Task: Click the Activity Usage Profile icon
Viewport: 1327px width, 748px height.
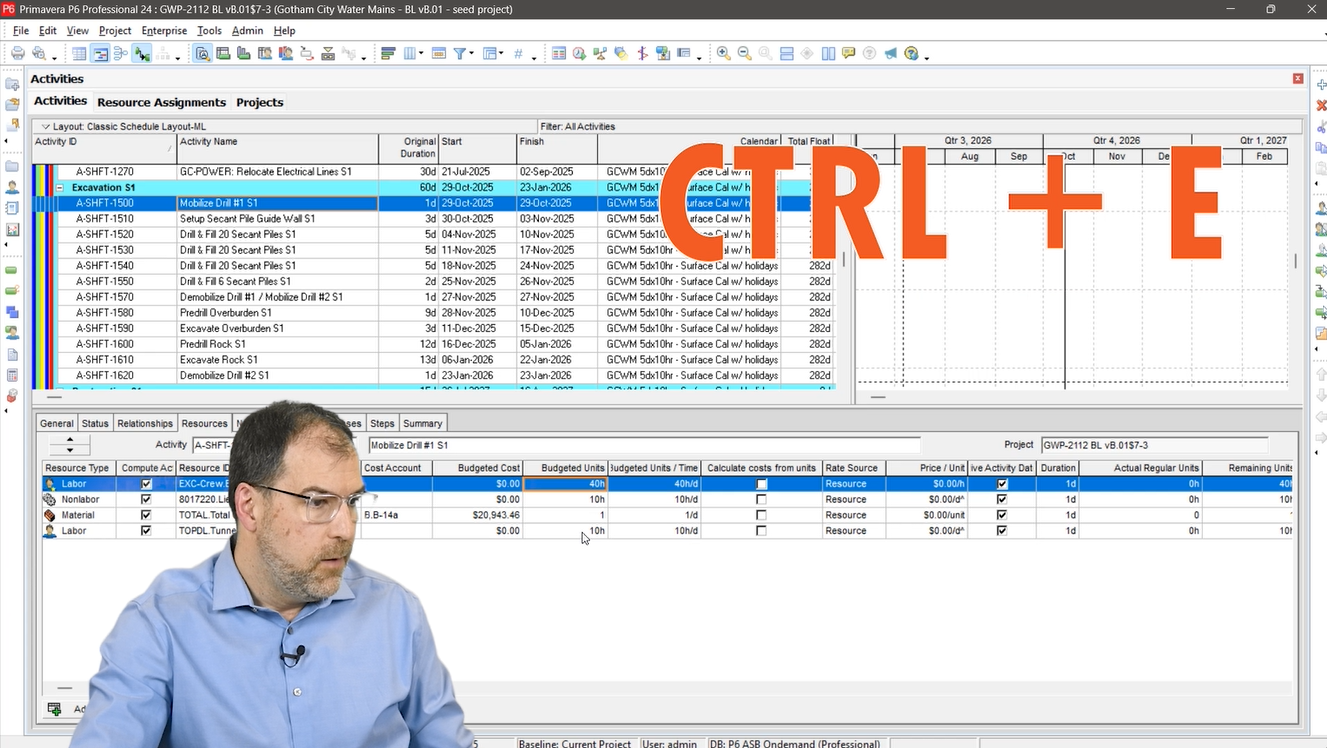Action: (243, 54)
